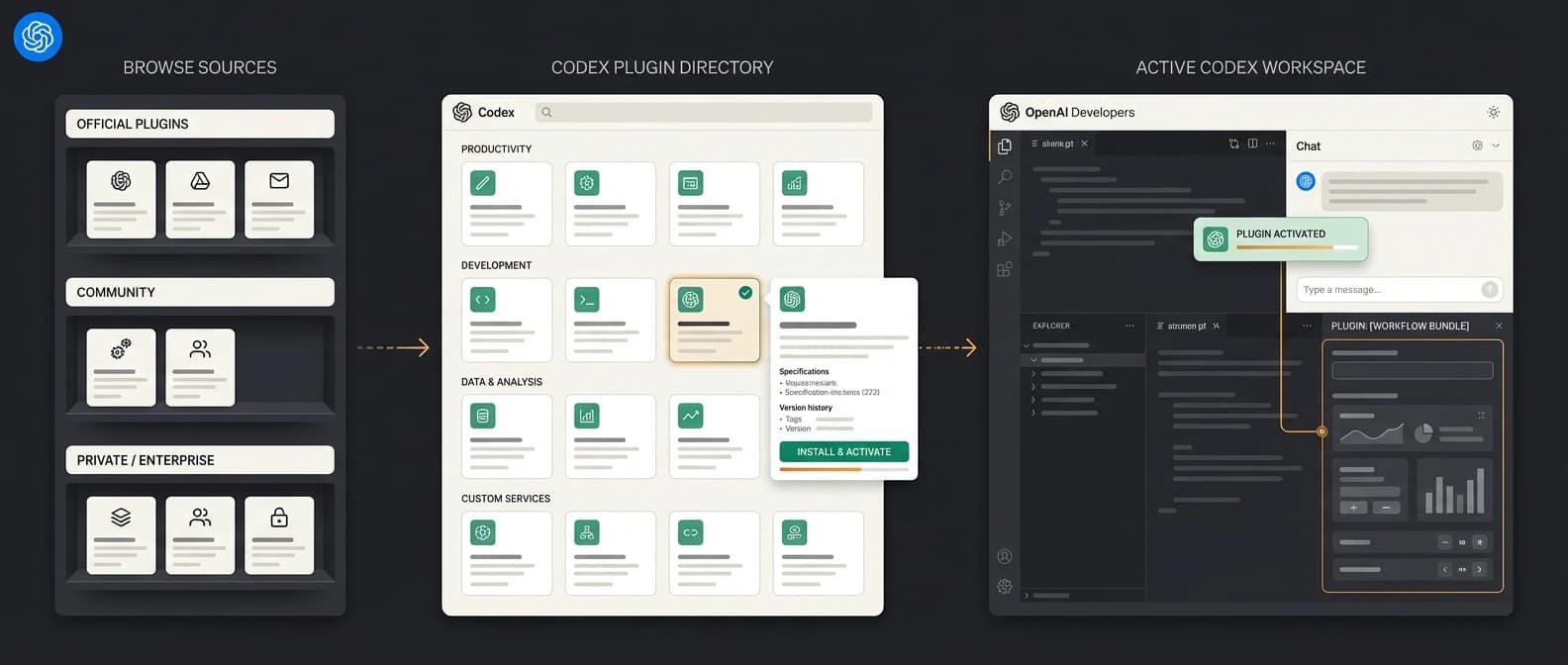
Task: Select the trend line plugin in Data & Analysis
Action: 715,436
